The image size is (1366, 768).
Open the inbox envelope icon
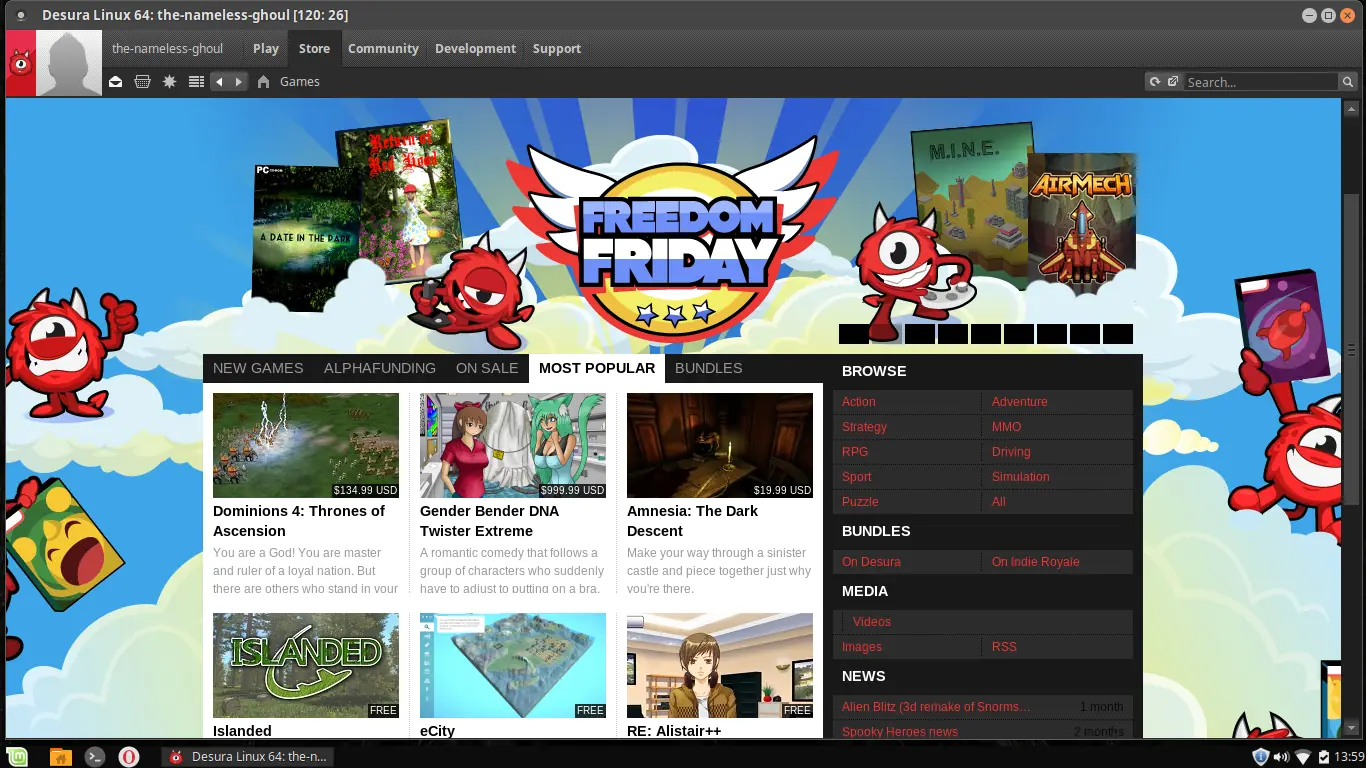point(116,82)
